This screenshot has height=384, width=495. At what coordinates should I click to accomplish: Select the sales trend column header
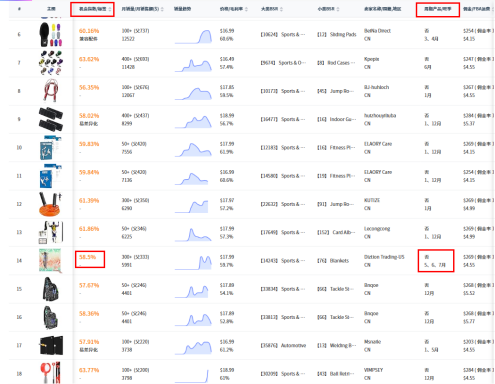click(182, 9)
